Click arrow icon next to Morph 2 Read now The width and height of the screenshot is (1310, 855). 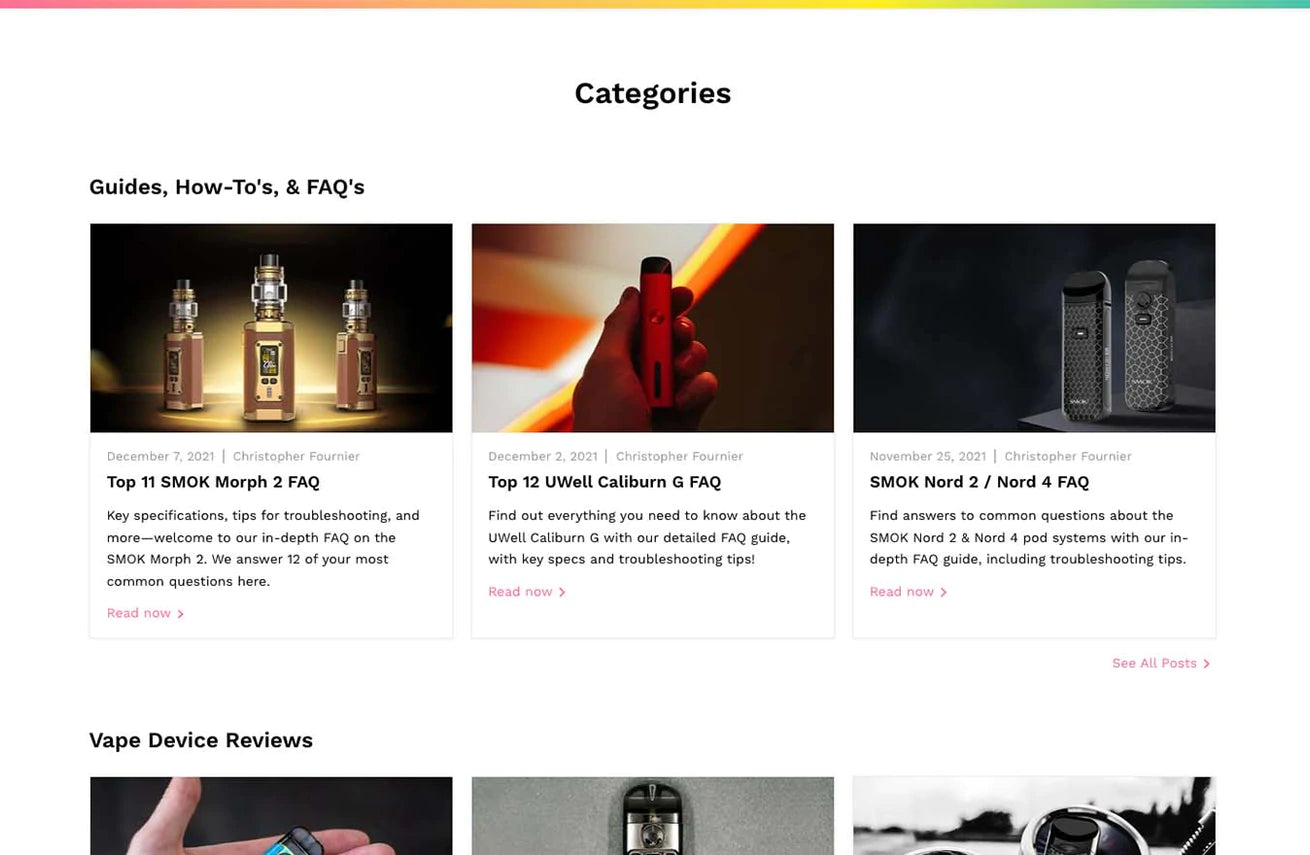pos(180,614)
